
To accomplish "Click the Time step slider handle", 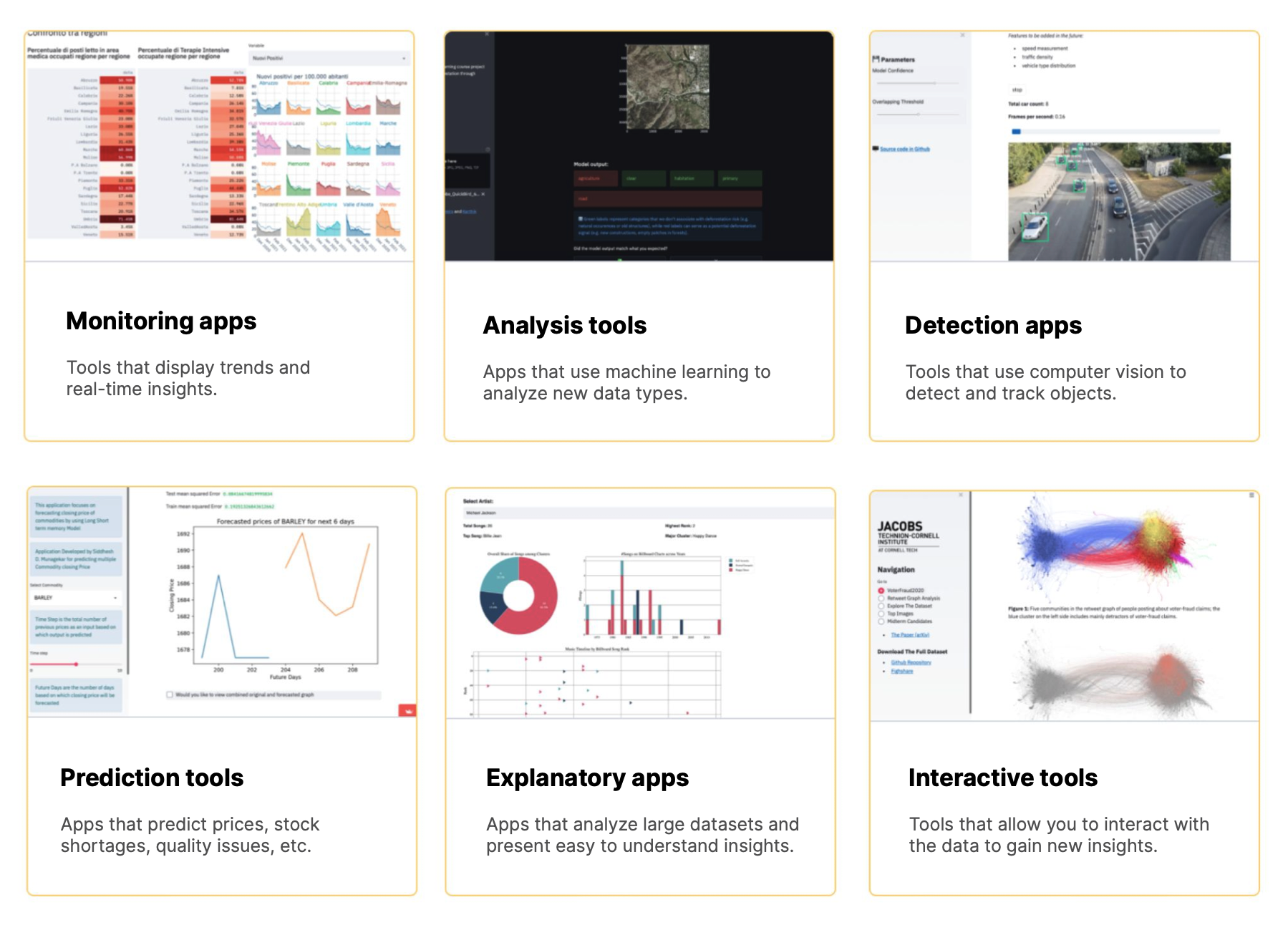I will click(76, 664).
